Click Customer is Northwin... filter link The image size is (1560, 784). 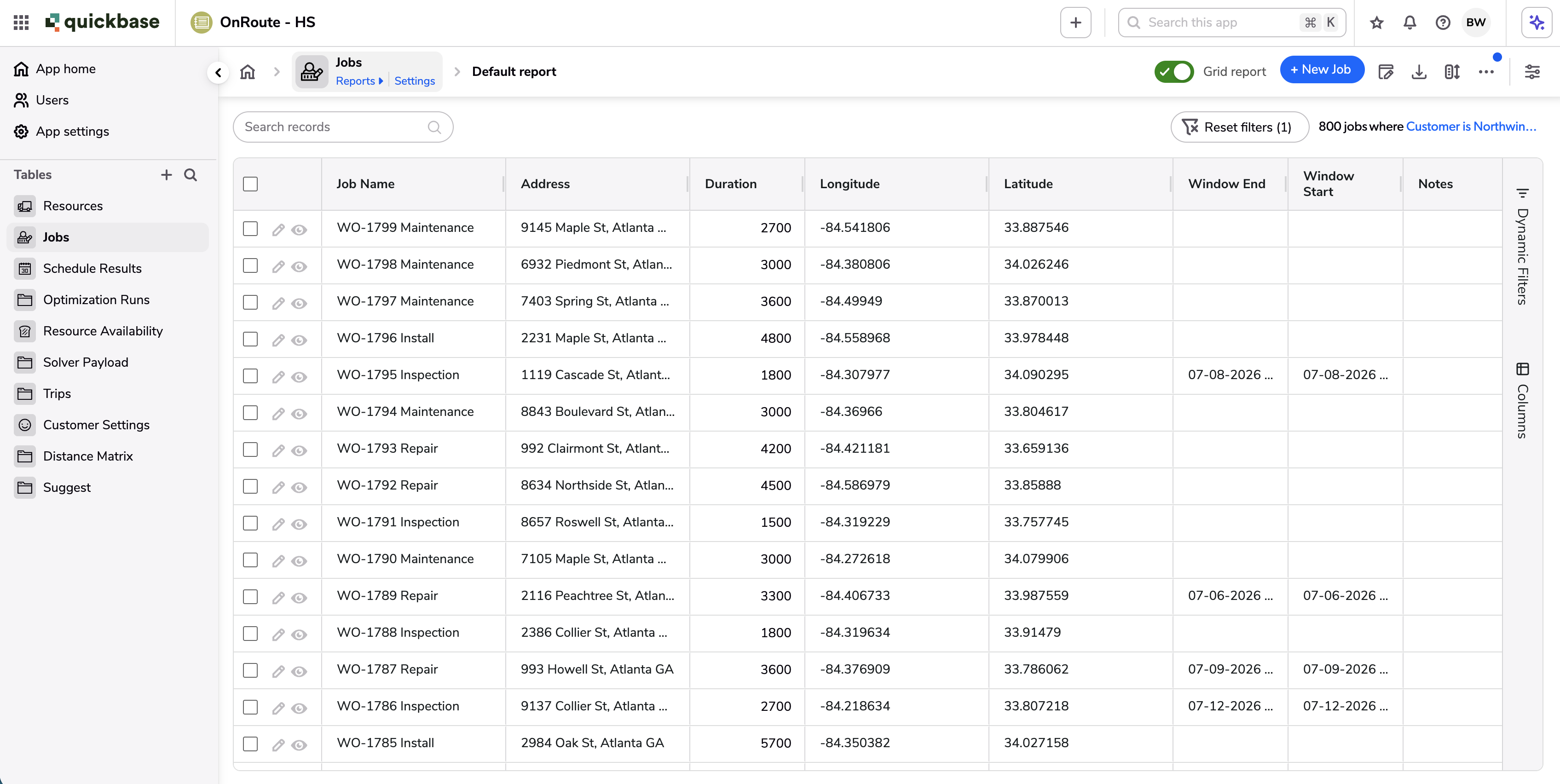tap(1471, 127)
